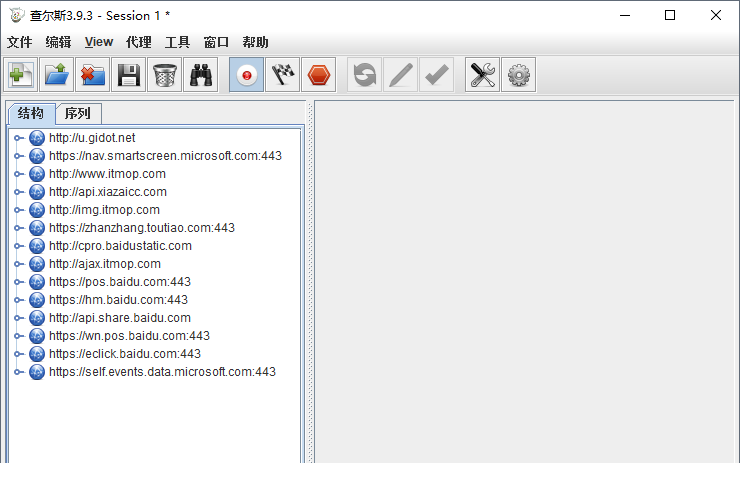Screen dimensions: 740x481
Task: Select host http://ajax.itmop.com
Action: tap(105, 264)
